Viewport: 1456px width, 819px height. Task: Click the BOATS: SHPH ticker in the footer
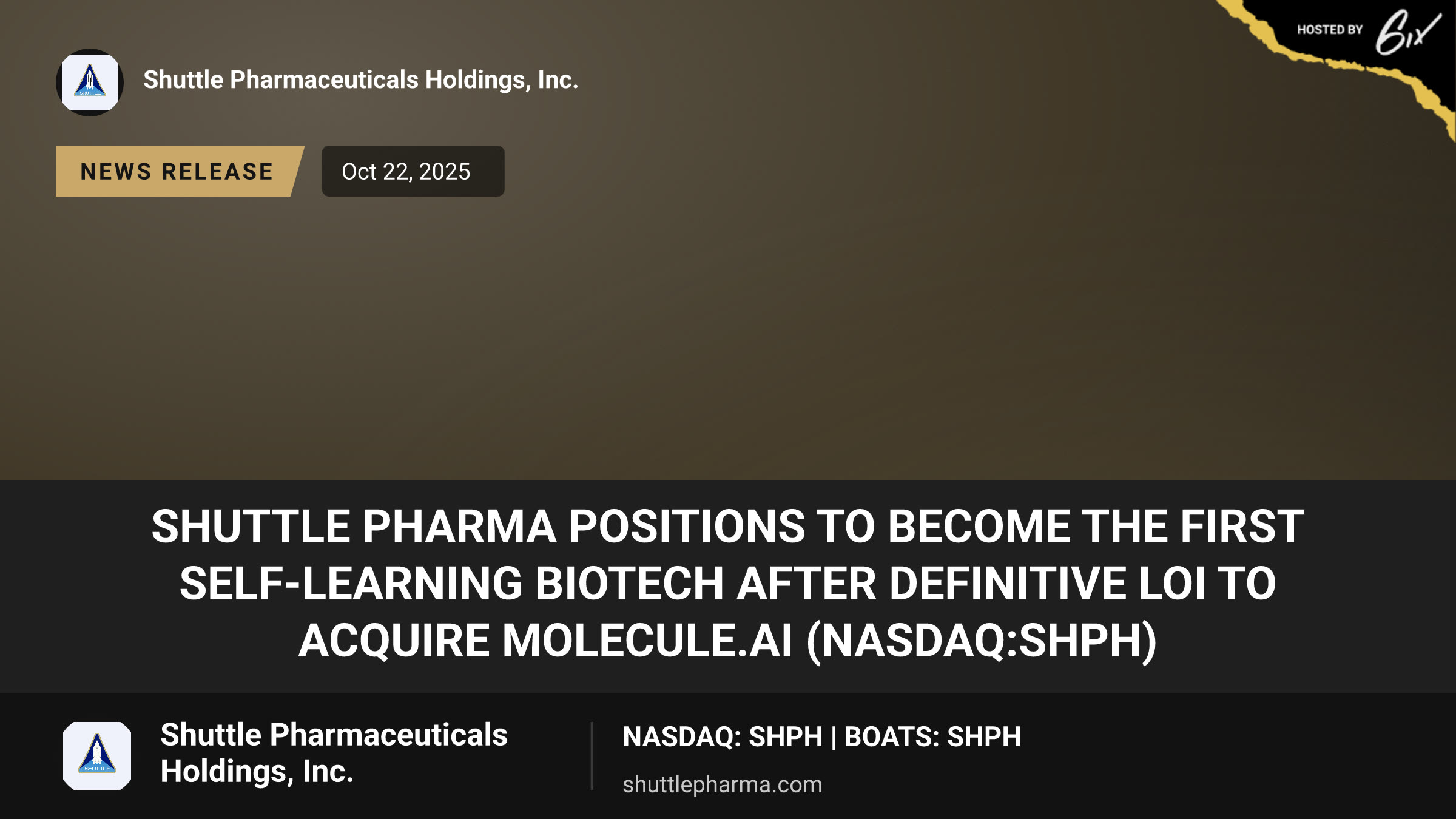tap(932, 736)
